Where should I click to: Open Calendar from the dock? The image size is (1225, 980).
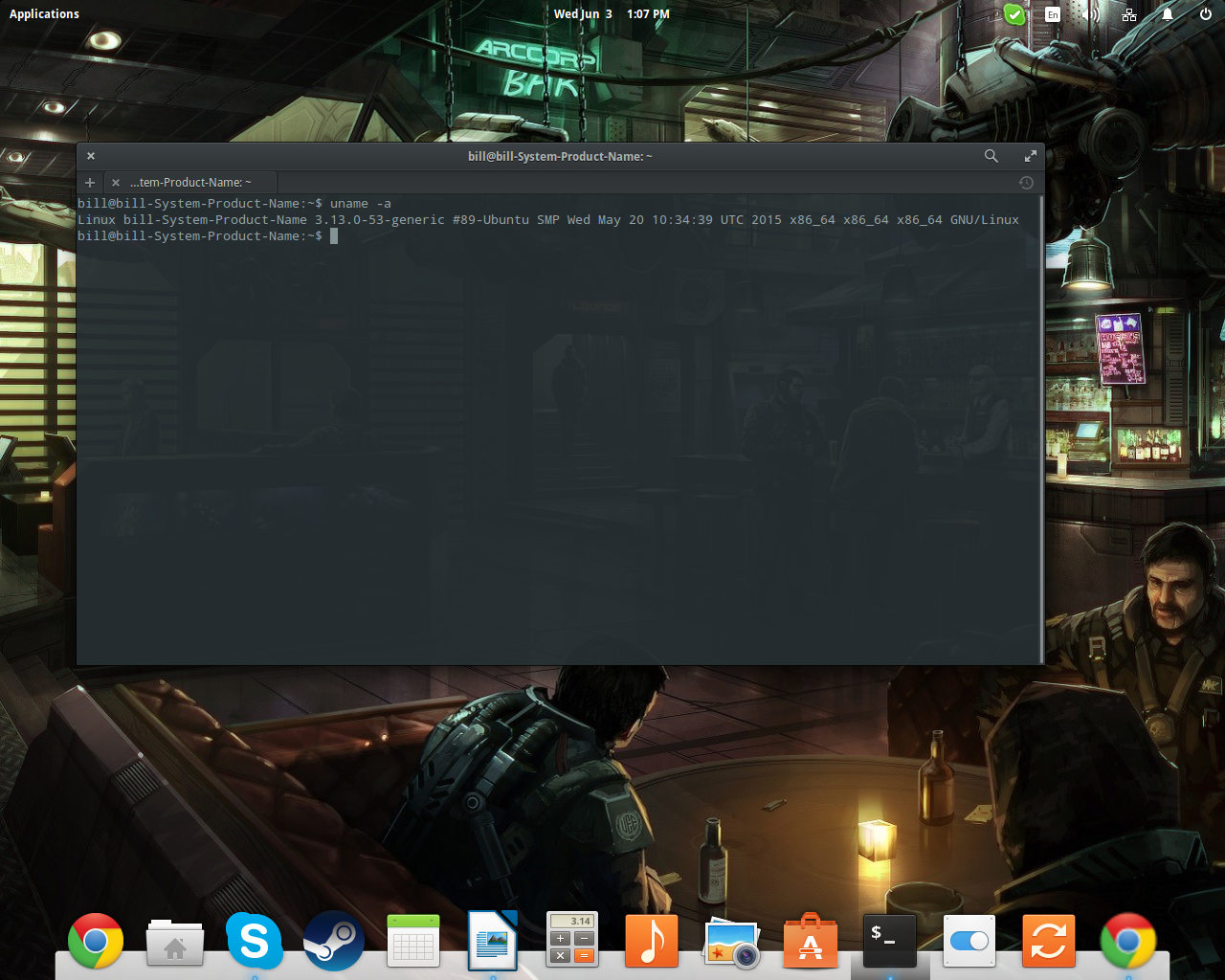click(413, 941)
